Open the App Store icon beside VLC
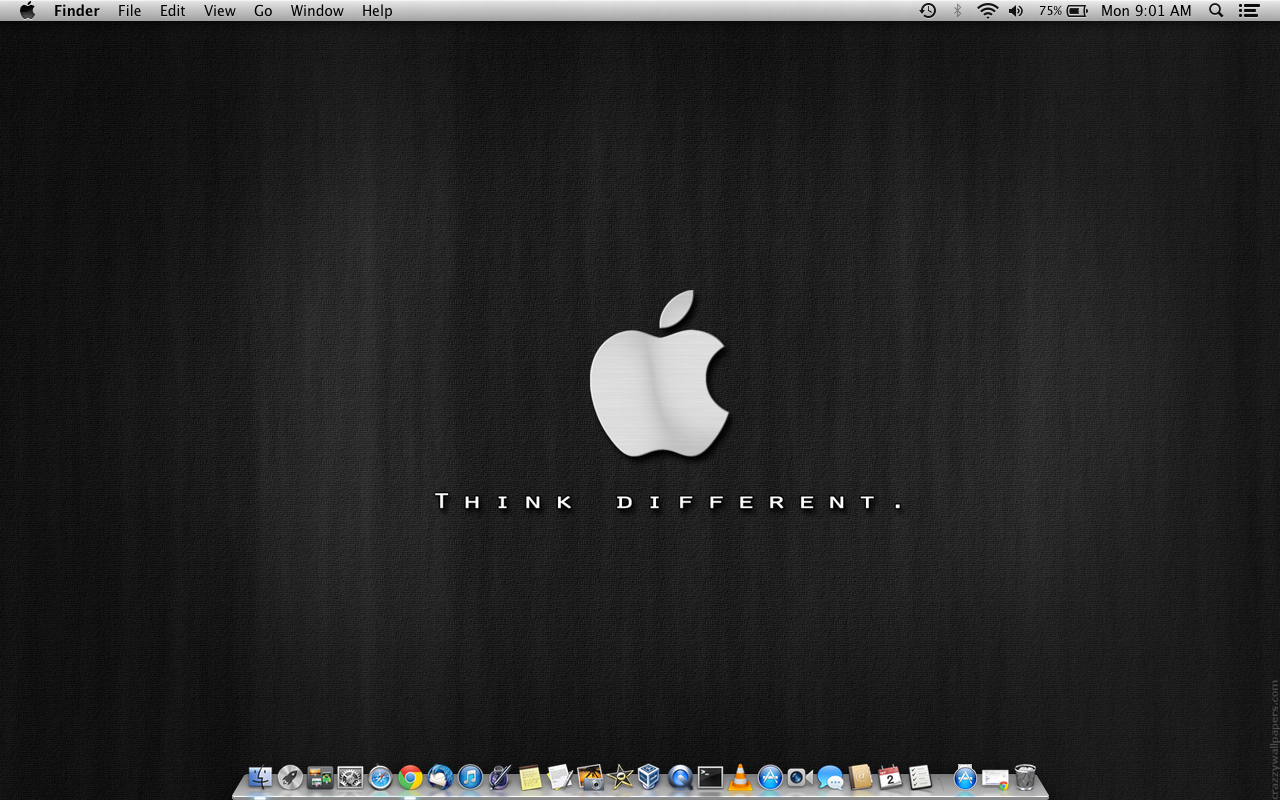 click(x=770, y=777)
